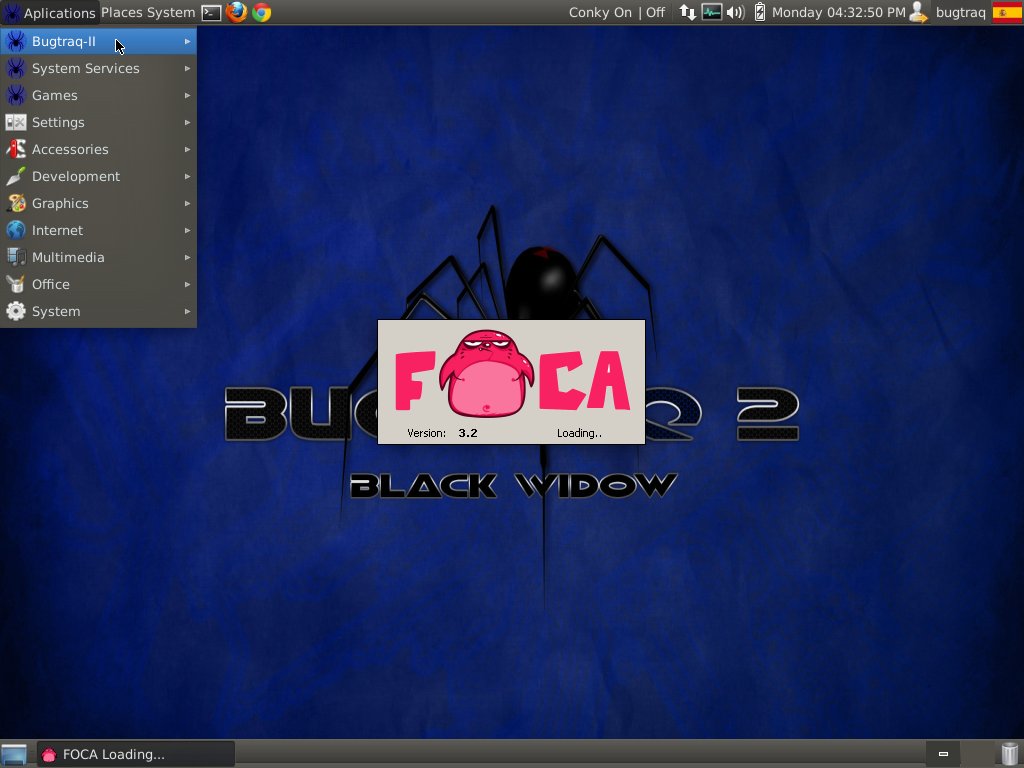Select the Bugtraq-II menu entry

pos(98,41)
